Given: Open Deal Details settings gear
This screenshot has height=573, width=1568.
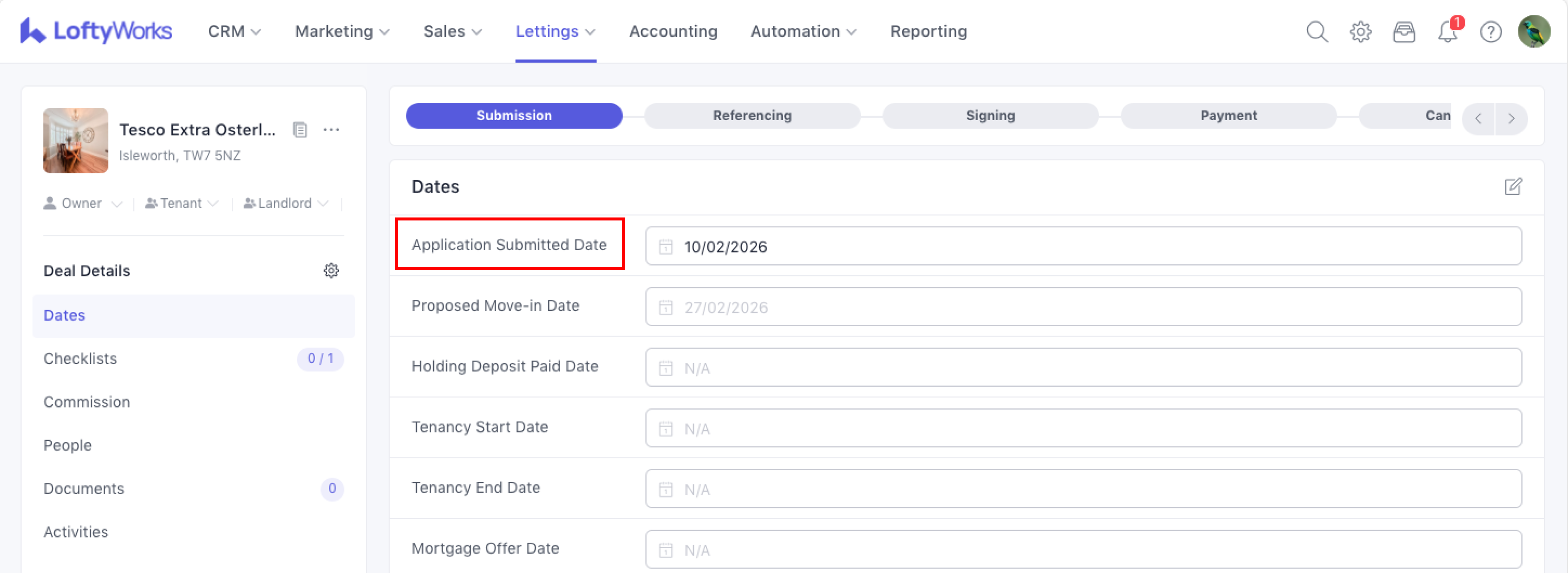Looking at the screenshot, I should [x=330, y=271].
